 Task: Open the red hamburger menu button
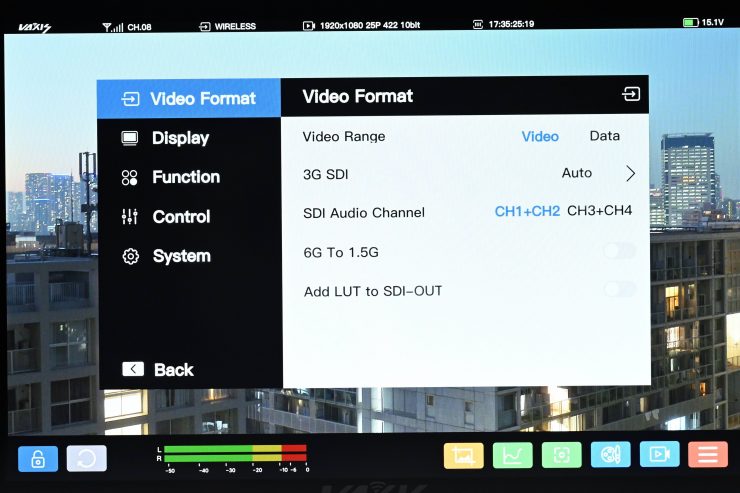(708, 455)
